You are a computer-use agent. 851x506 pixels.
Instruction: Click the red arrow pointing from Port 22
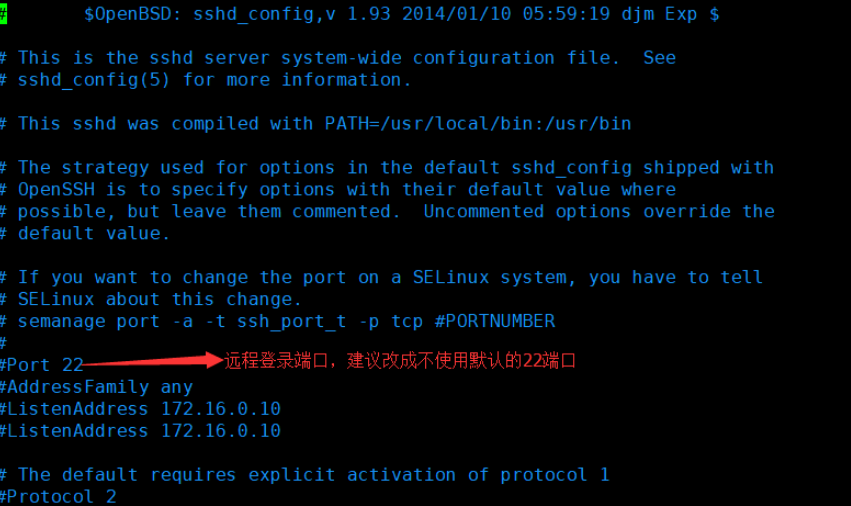pyautogui.click(x=152, y=361)
